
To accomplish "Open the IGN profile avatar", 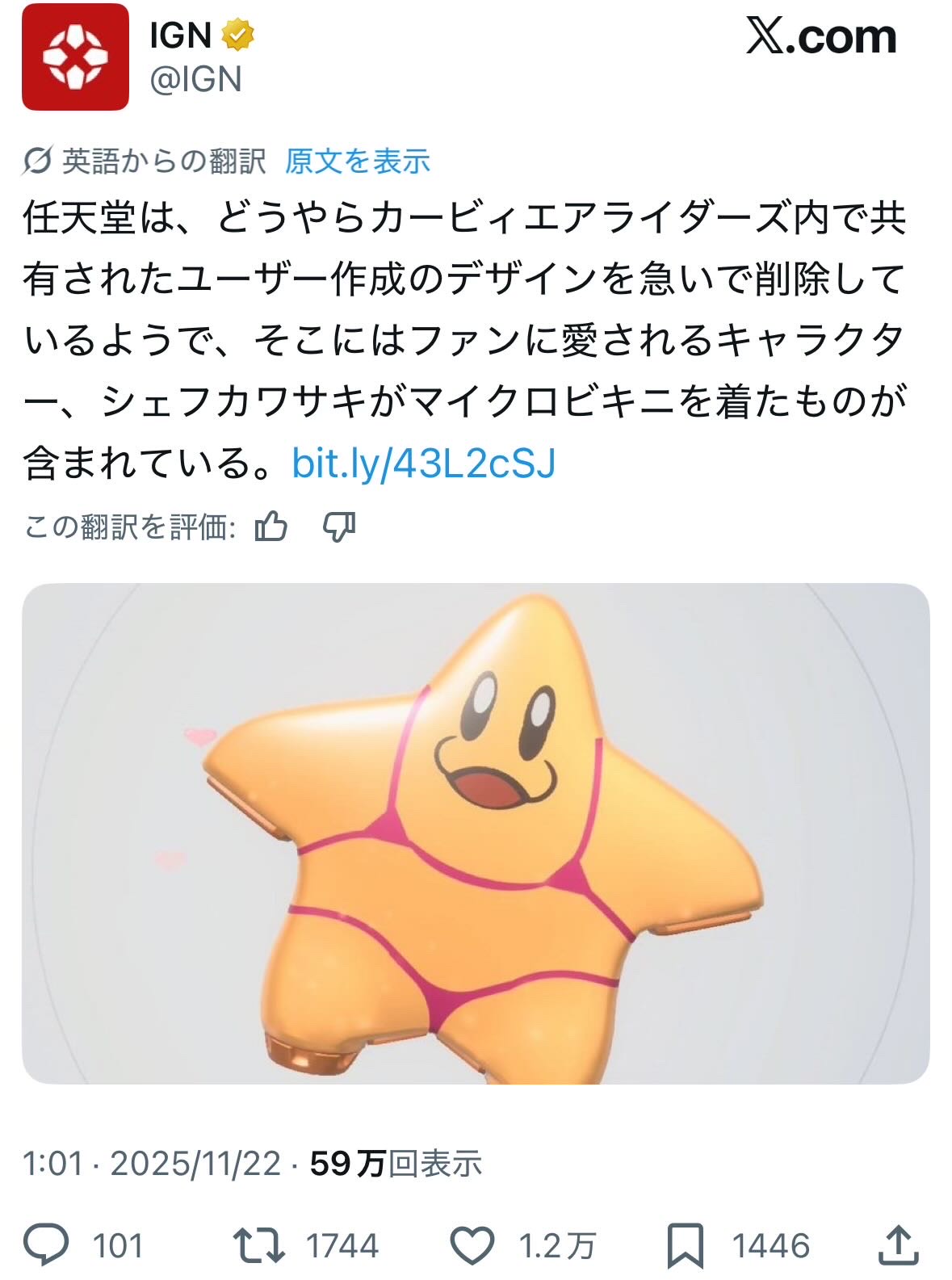I will 75,57.
